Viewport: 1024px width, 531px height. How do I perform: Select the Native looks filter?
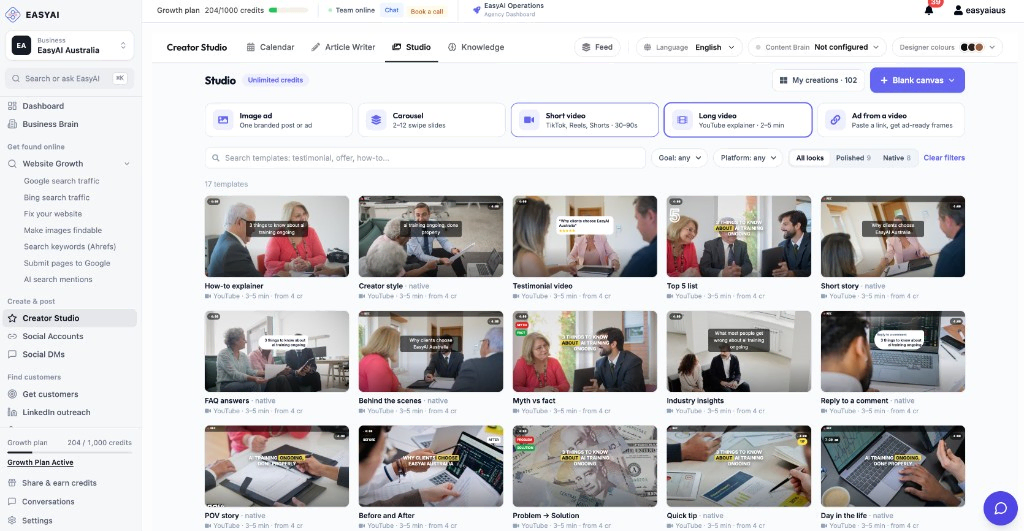(x=897, y=158)
